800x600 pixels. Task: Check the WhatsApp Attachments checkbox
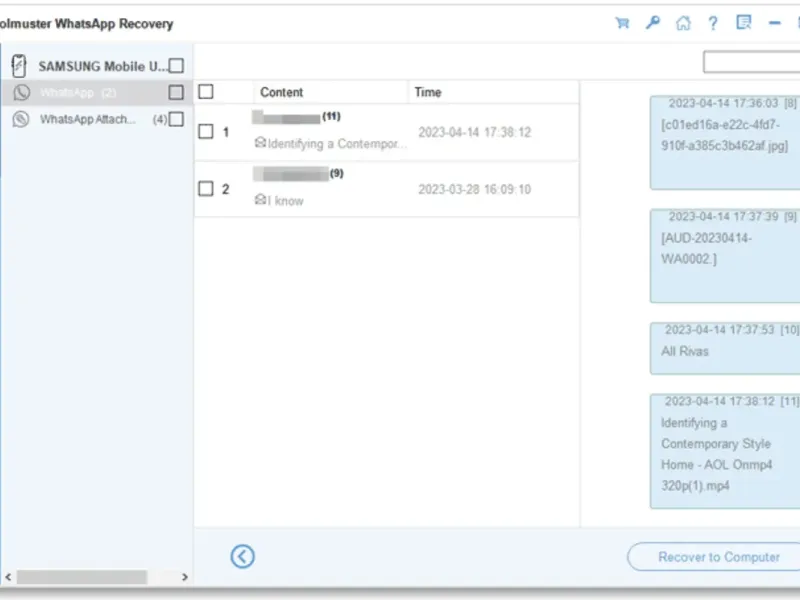coord(176,119)
